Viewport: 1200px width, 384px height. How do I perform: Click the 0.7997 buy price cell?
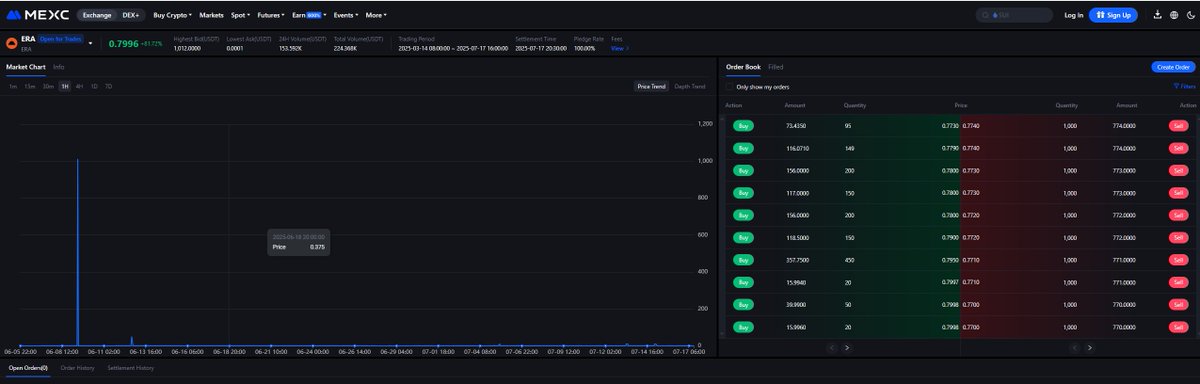[x=949, y=282]
